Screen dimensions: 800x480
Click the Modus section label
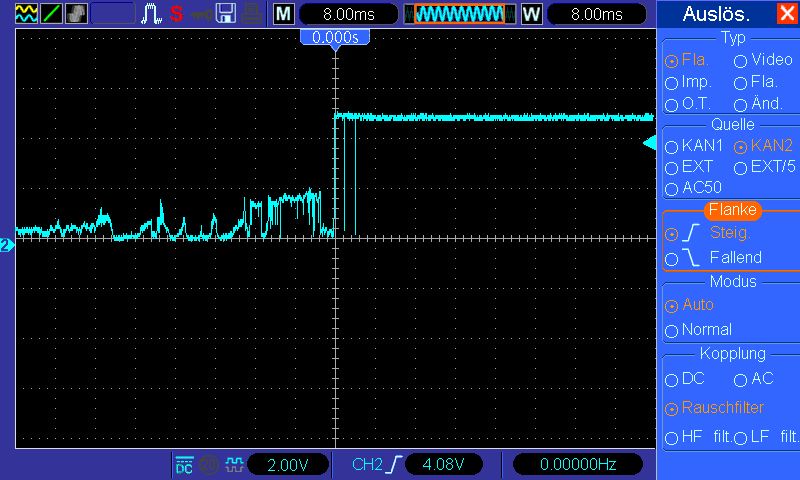click(x=733, y=282)
